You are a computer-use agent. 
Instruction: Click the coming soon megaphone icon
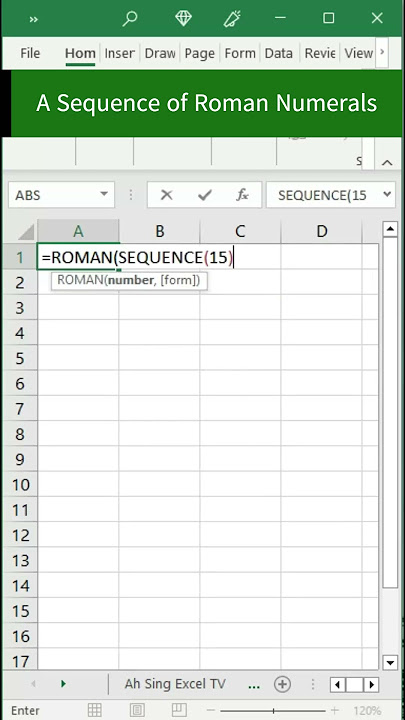coord(232,18)
